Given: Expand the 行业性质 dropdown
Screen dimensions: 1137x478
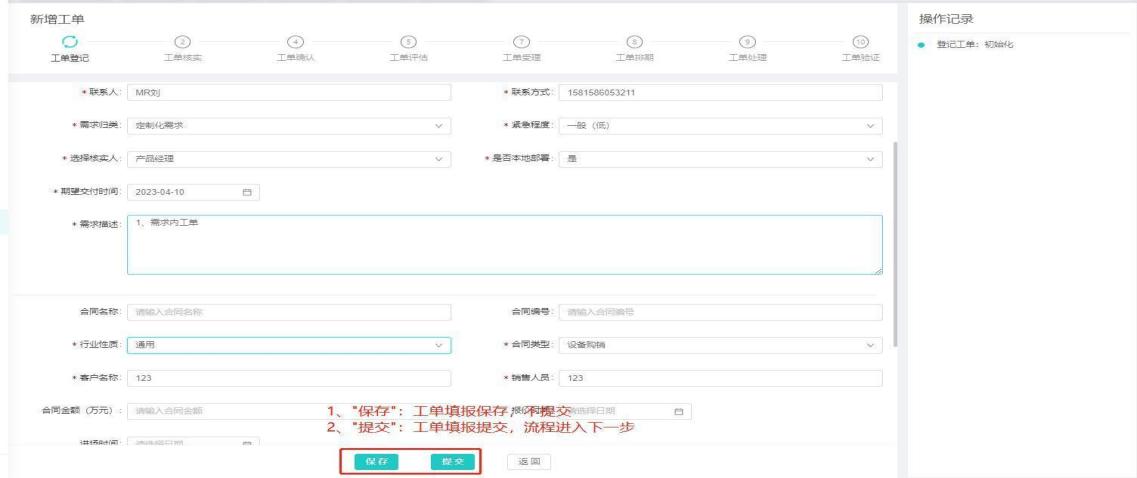Looking at the screenshot, I should [438, 345].
